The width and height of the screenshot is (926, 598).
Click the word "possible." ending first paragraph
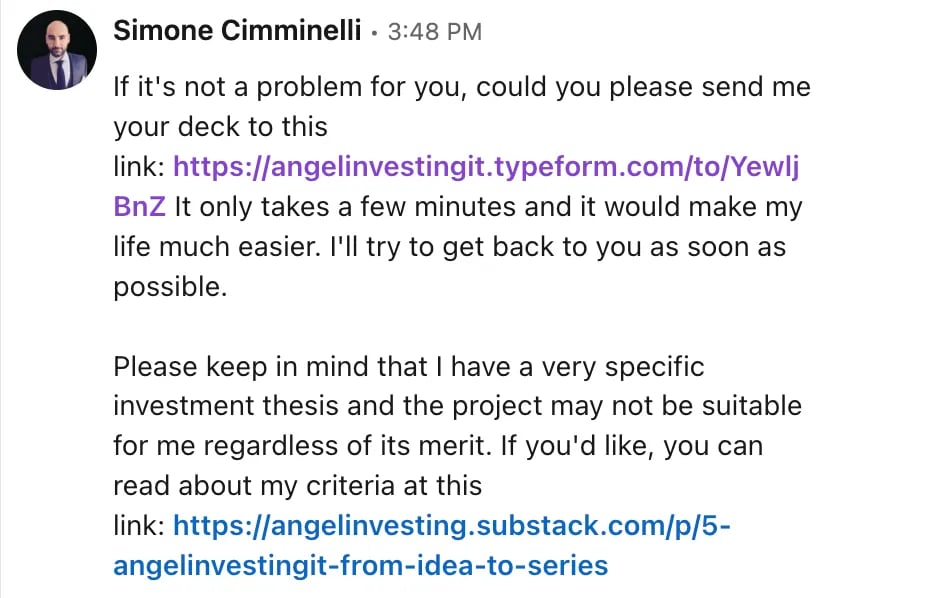pos(170,287)
